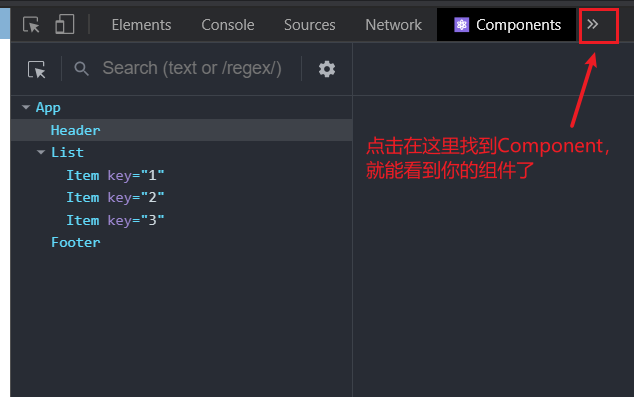
Task: Collapse the App component node
Action: pos(26,107)
